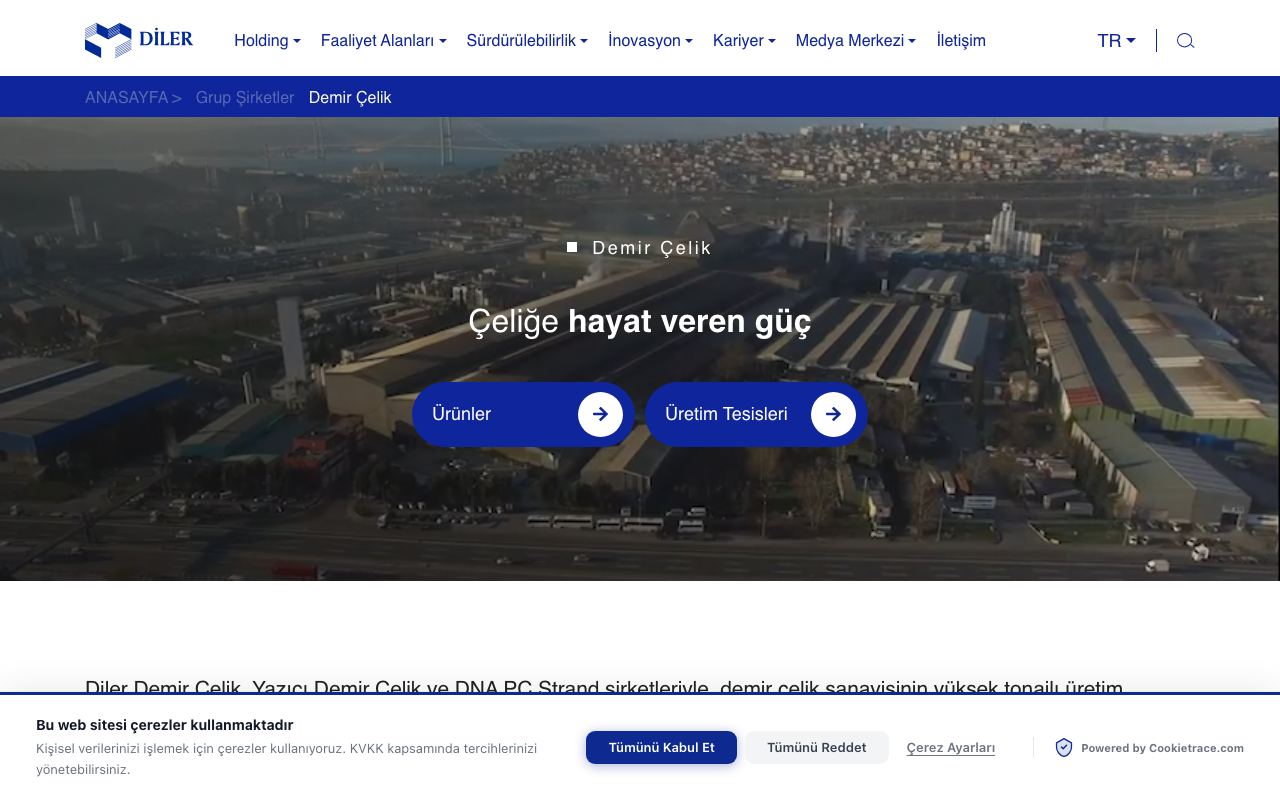Image resolution: width=1280 pixels, height=800 pixels.
Task: Go to the İletişim page
Action: (x=961, y=41)
